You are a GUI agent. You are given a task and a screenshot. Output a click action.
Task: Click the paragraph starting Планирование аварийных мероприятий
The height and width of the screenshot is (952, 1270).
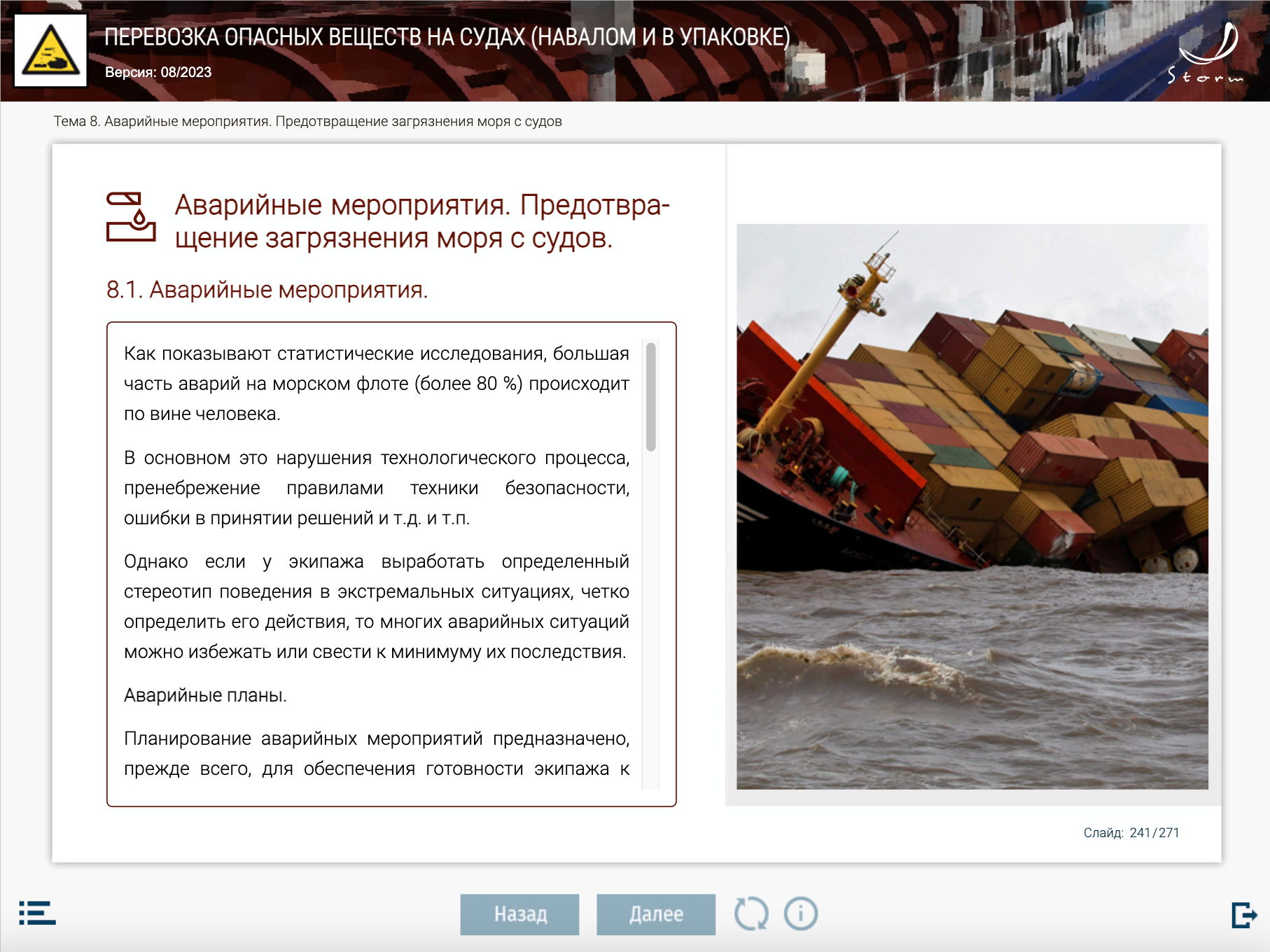tap(377, 753)
